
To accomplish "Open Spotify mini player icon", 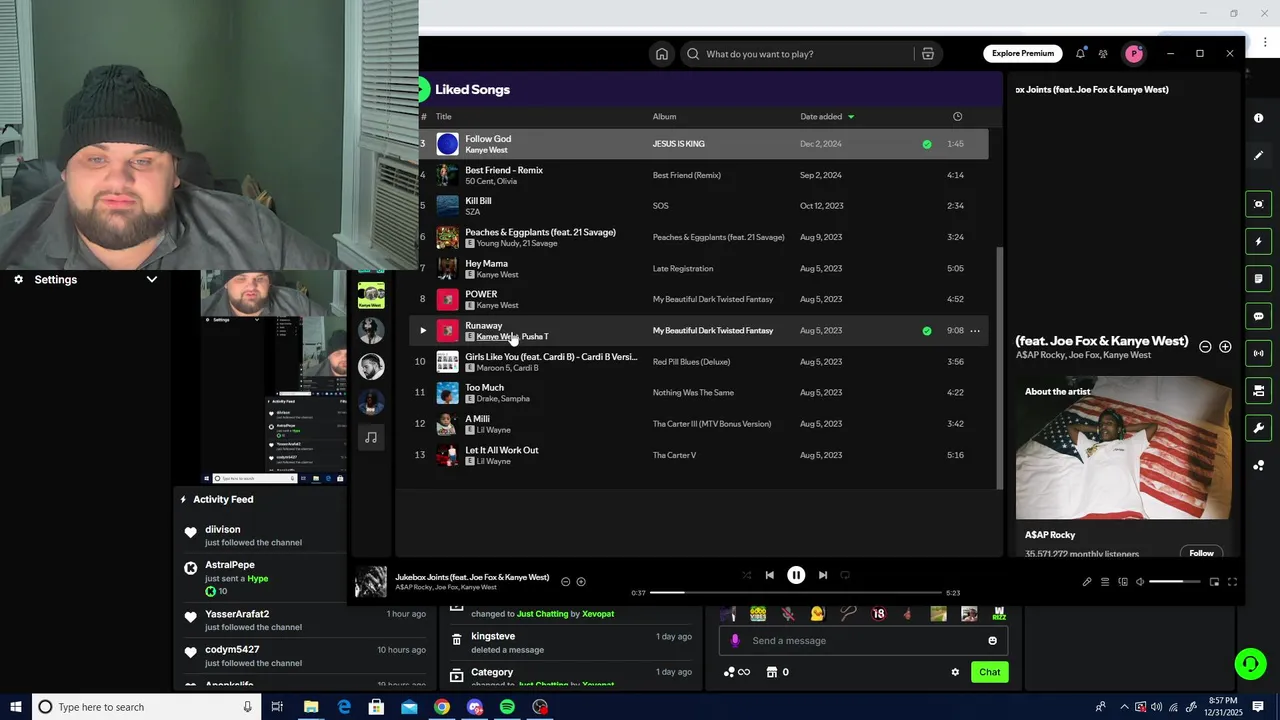I will [1214, 582].
